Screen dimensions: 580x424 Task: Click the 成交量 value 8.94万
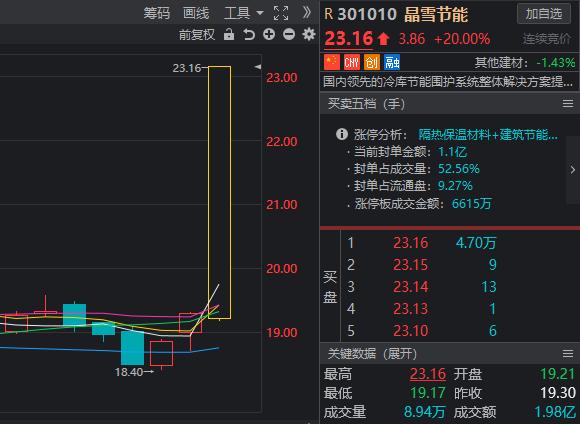coord(424,412)
